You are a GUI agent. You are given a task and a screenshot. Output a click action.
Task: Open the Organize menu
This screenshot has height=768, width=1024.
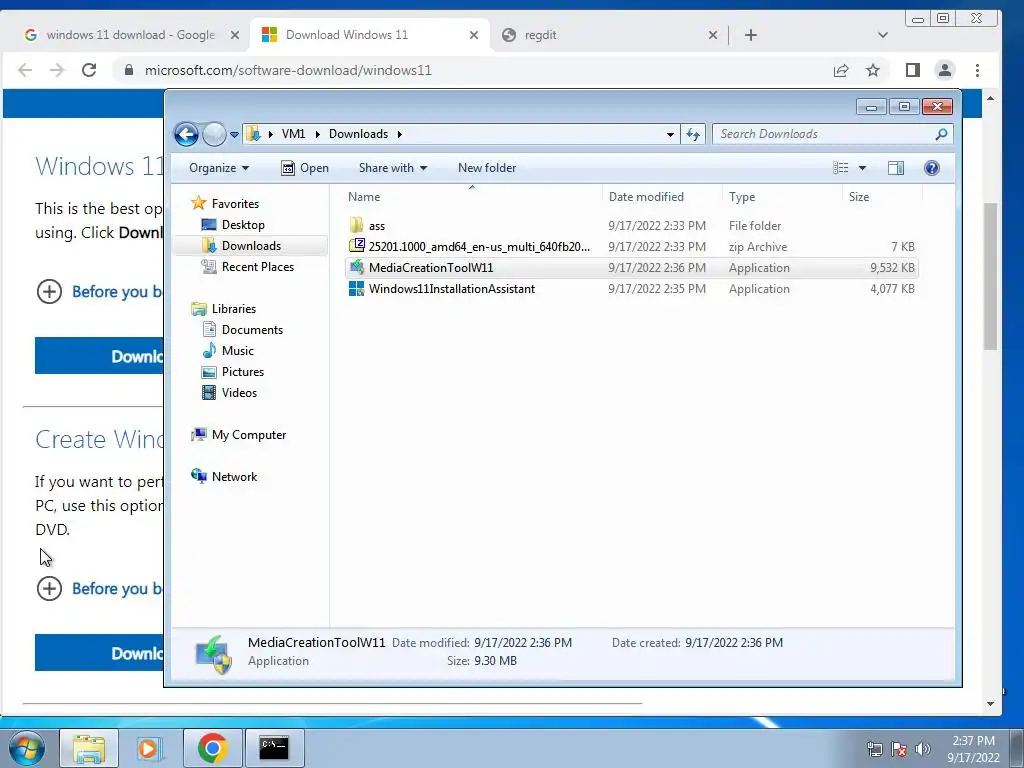tap(219, 168)
